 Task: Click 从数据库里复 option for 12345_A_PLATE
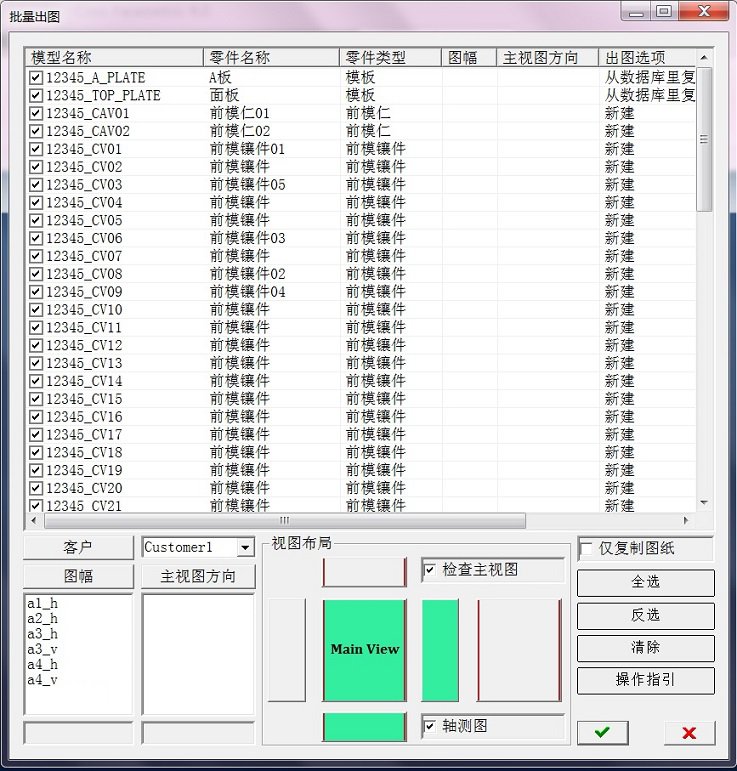[649, 77]
